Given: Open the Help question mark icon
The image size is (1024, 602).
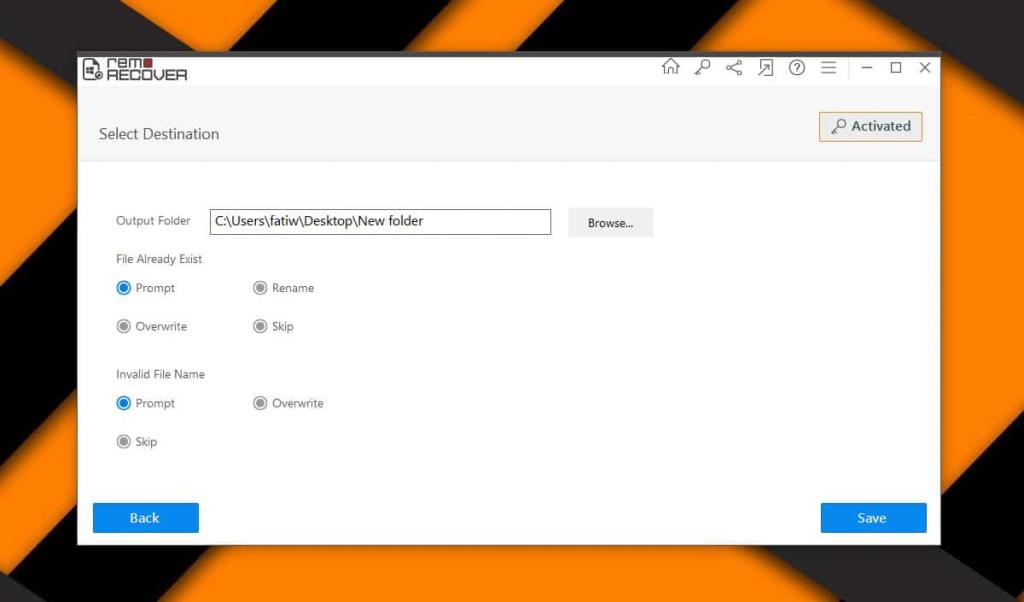Looking at the screenshot, I should pyautogui.click(x=797, y=67).
